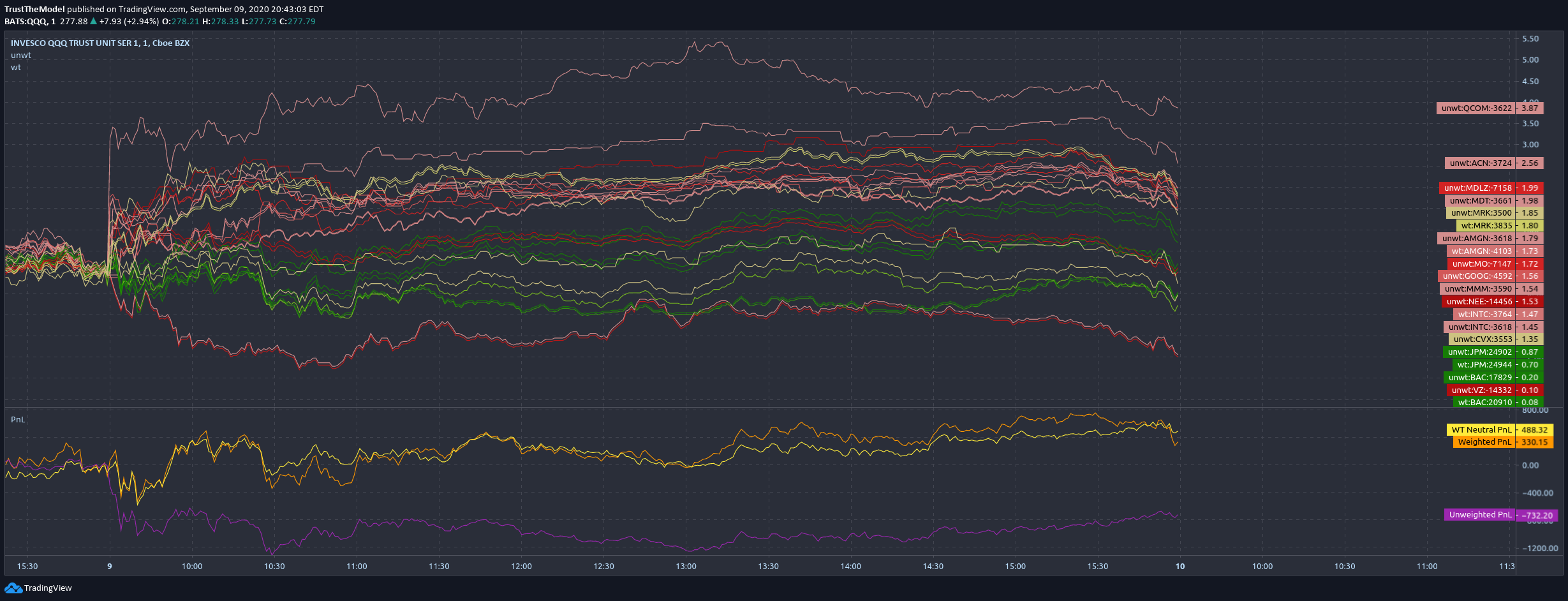Open the TrustTheModel author name

(34, 10)
